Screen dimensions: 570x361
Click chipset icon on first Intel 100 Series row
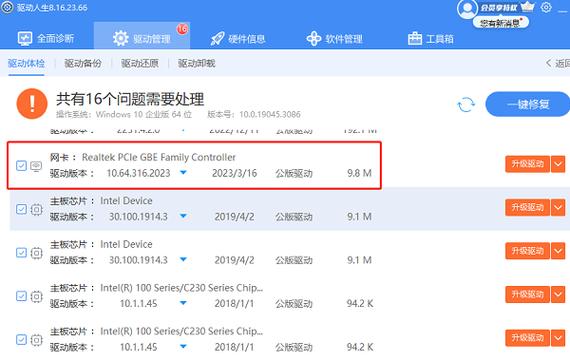click(36, 296)
